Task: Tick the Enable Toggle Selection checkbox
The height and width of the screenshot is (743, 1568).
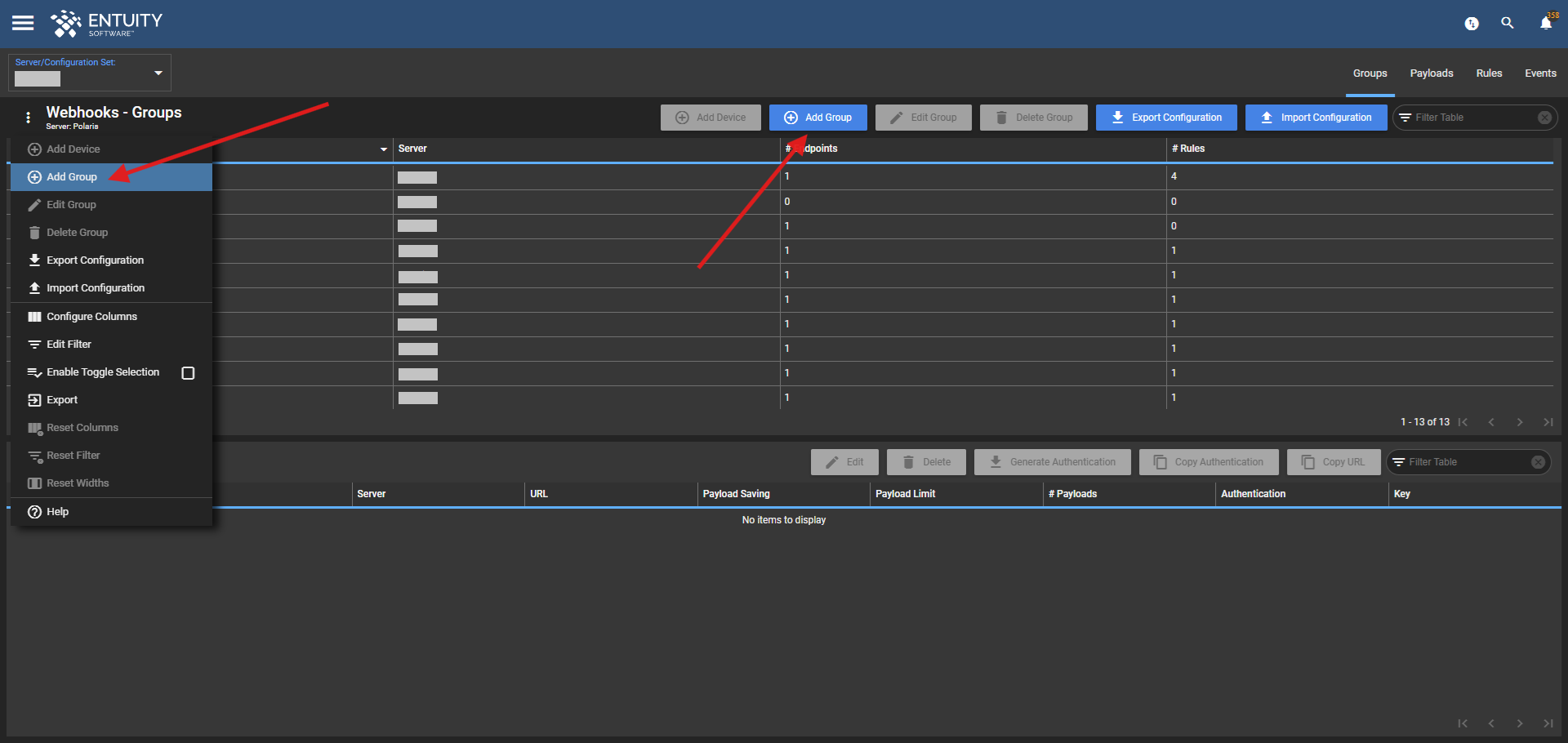Action: click(188, 373)
